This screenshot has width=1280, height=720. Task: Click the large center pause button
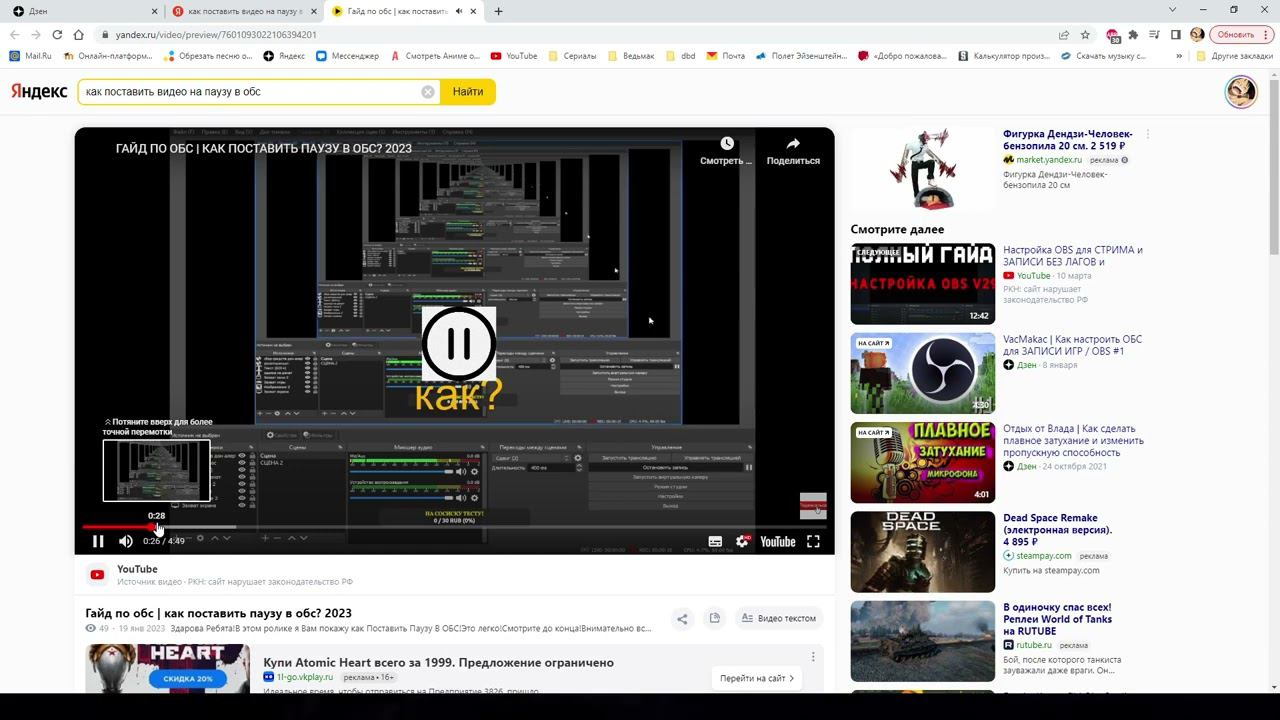pyautogui.click(x=459, y=343)
